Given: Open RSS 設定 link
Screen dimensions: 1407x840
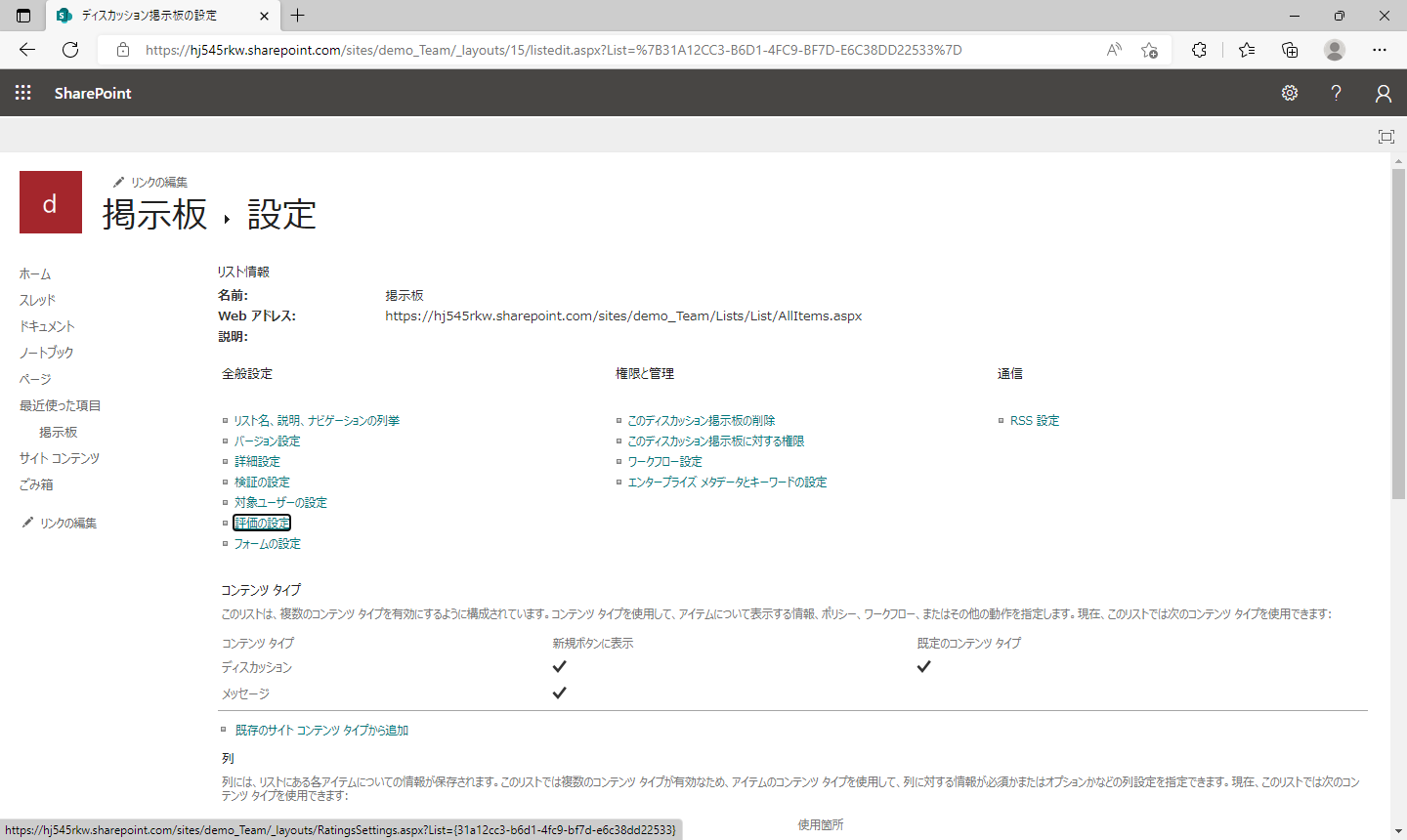Looking at the screenshot, I should [1035, 420].
